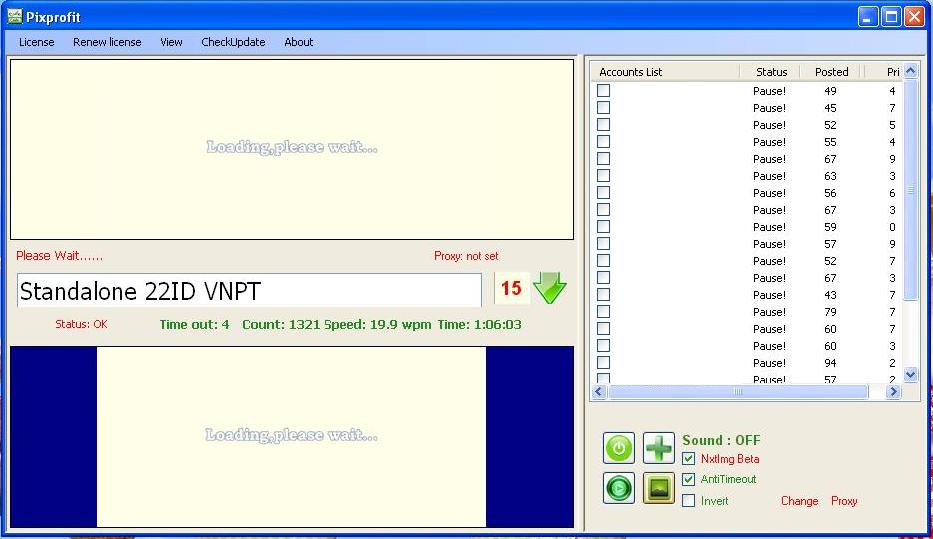Check the account row with Posted 45

click(x=603, y=108)
